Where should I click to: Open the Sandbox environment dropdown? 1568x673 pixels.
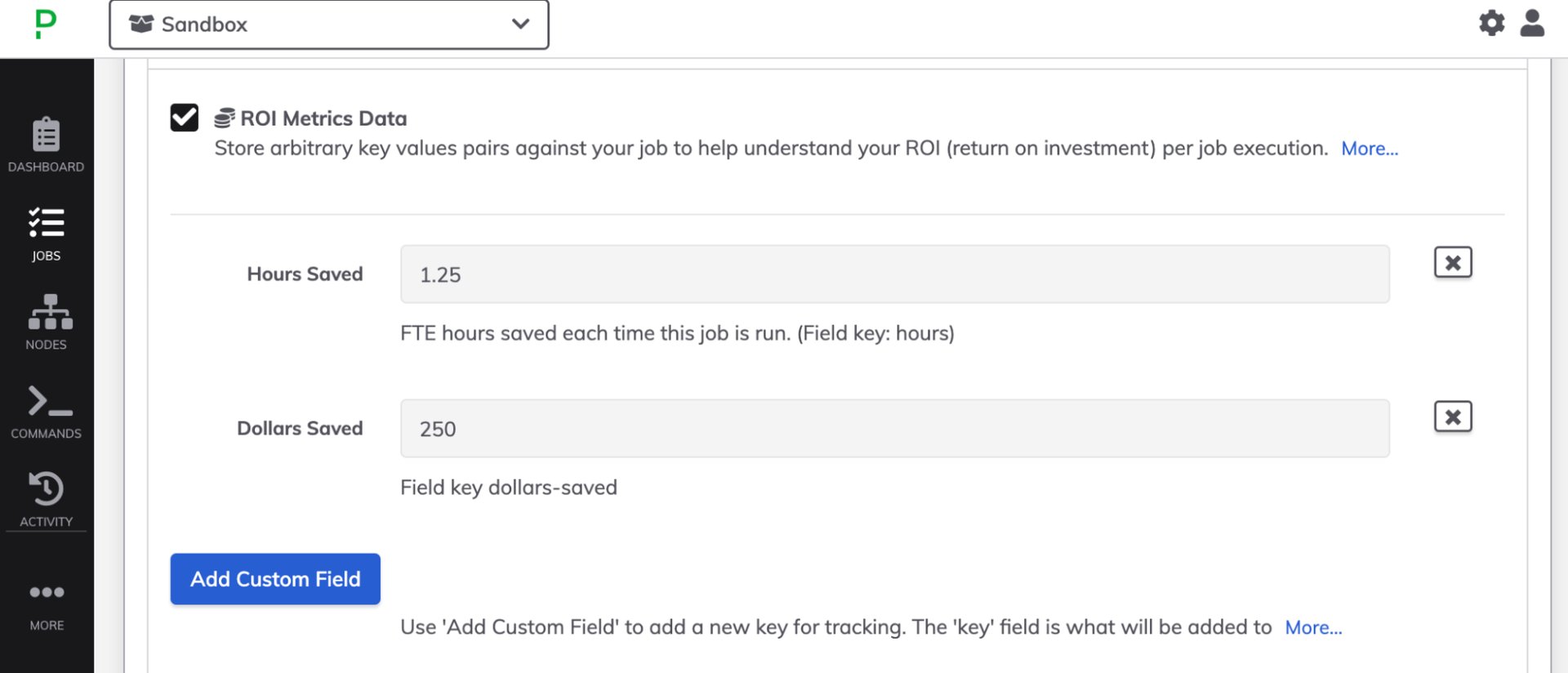pos(327,25)
